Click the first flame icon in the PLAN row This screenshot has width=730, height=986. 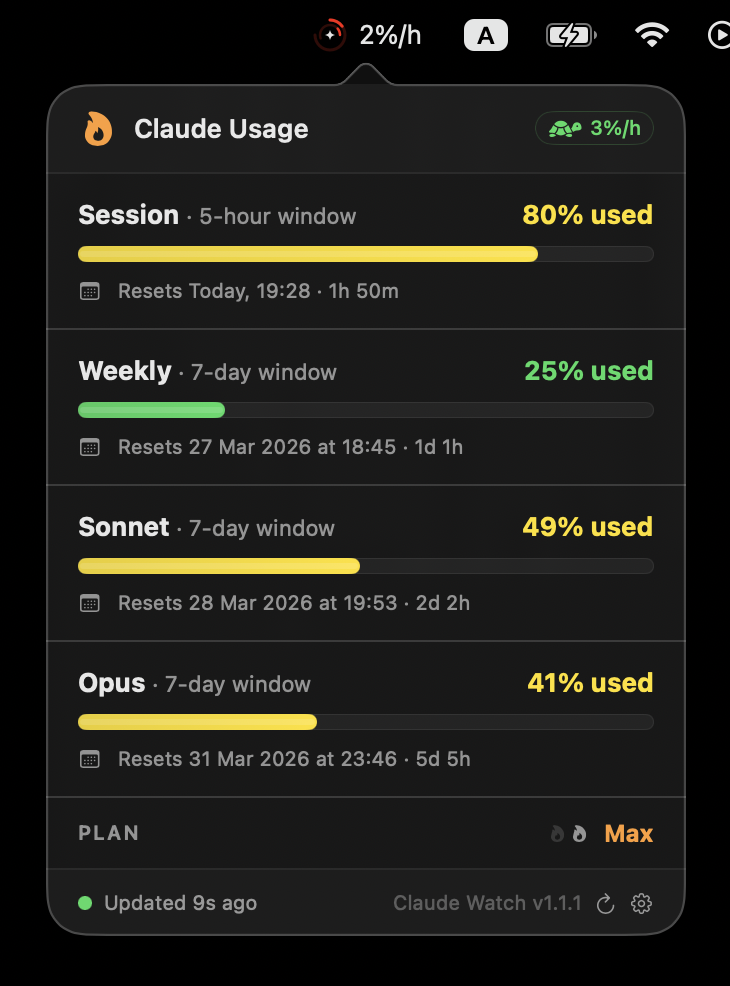556,833
